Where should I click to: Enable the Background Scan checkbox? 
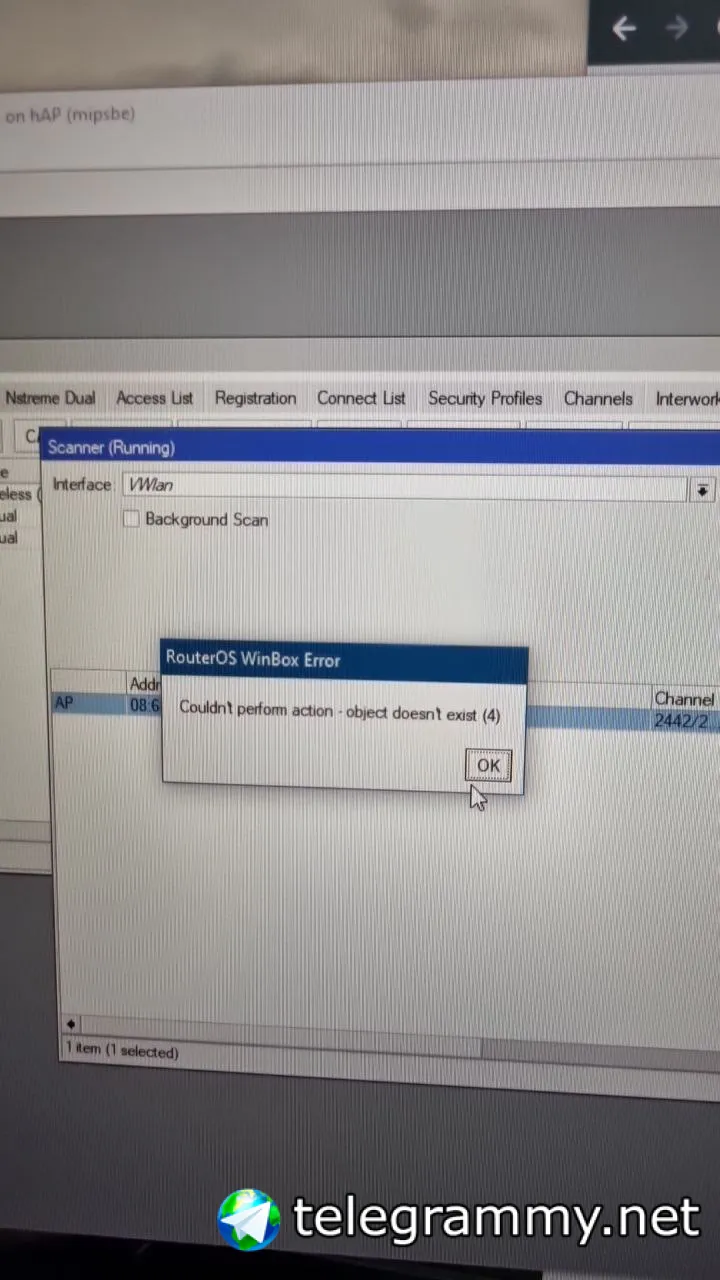131,519
